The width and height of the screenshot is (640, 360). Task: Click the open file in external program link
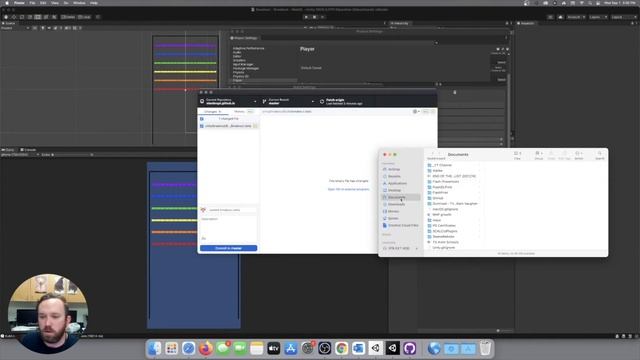tap(349, 189)
